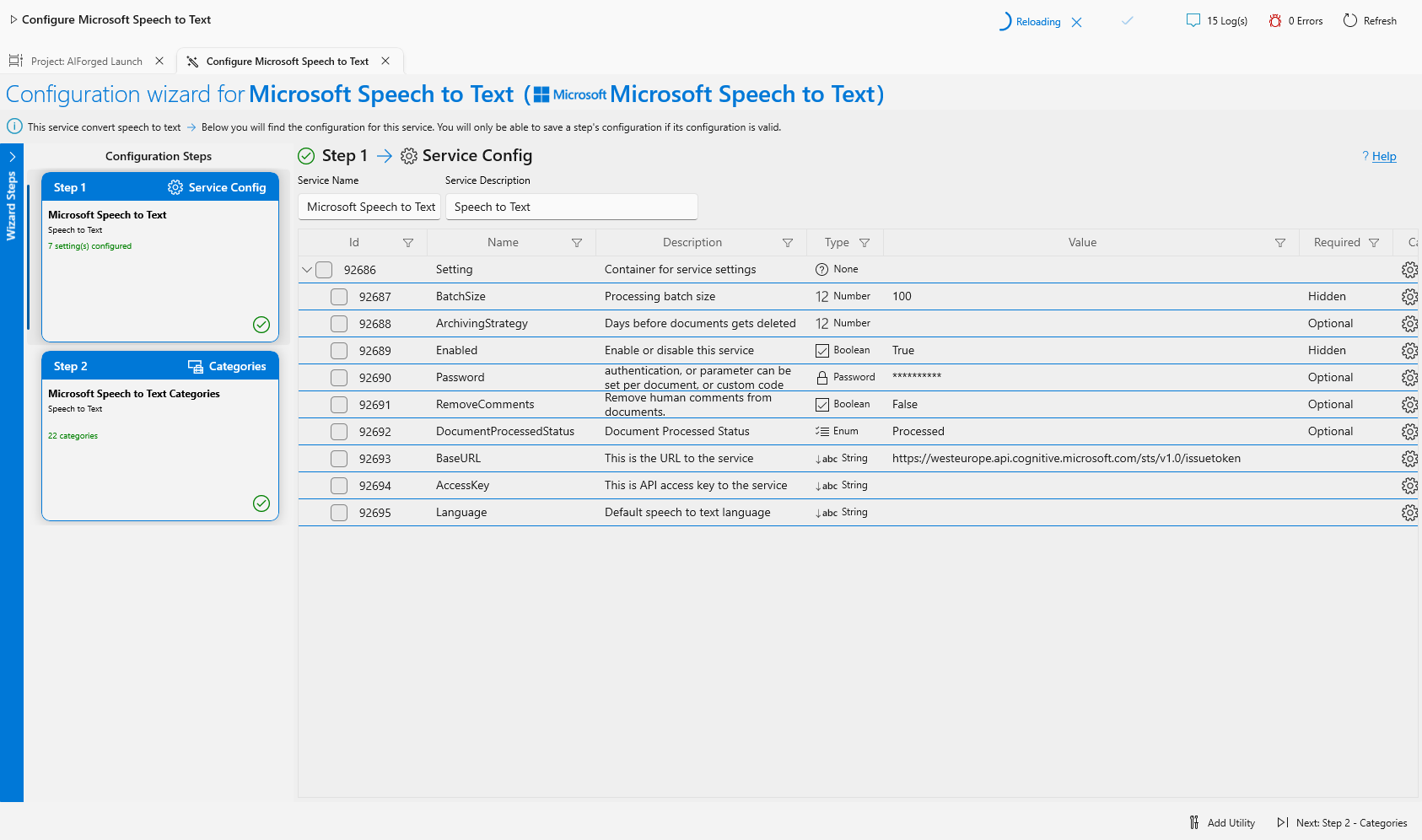
Task: Select checkbox for Language row 92695
Action: [x=339, y=513]
